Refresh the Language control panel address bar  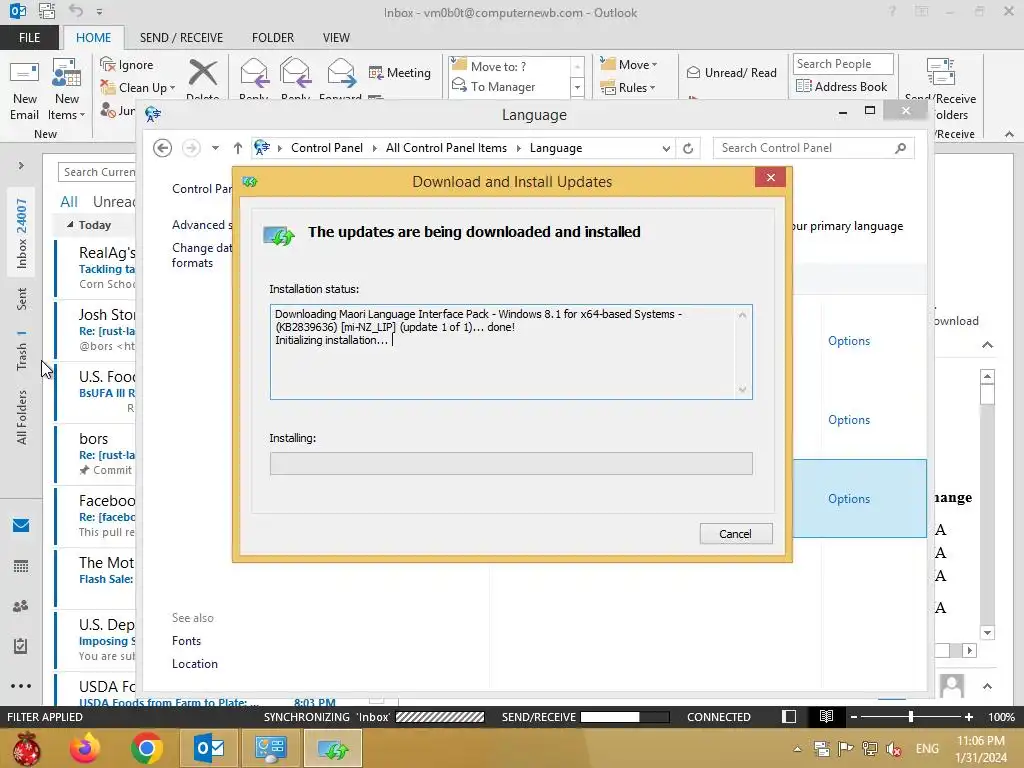pyautogui.click(x=688, y=148)
